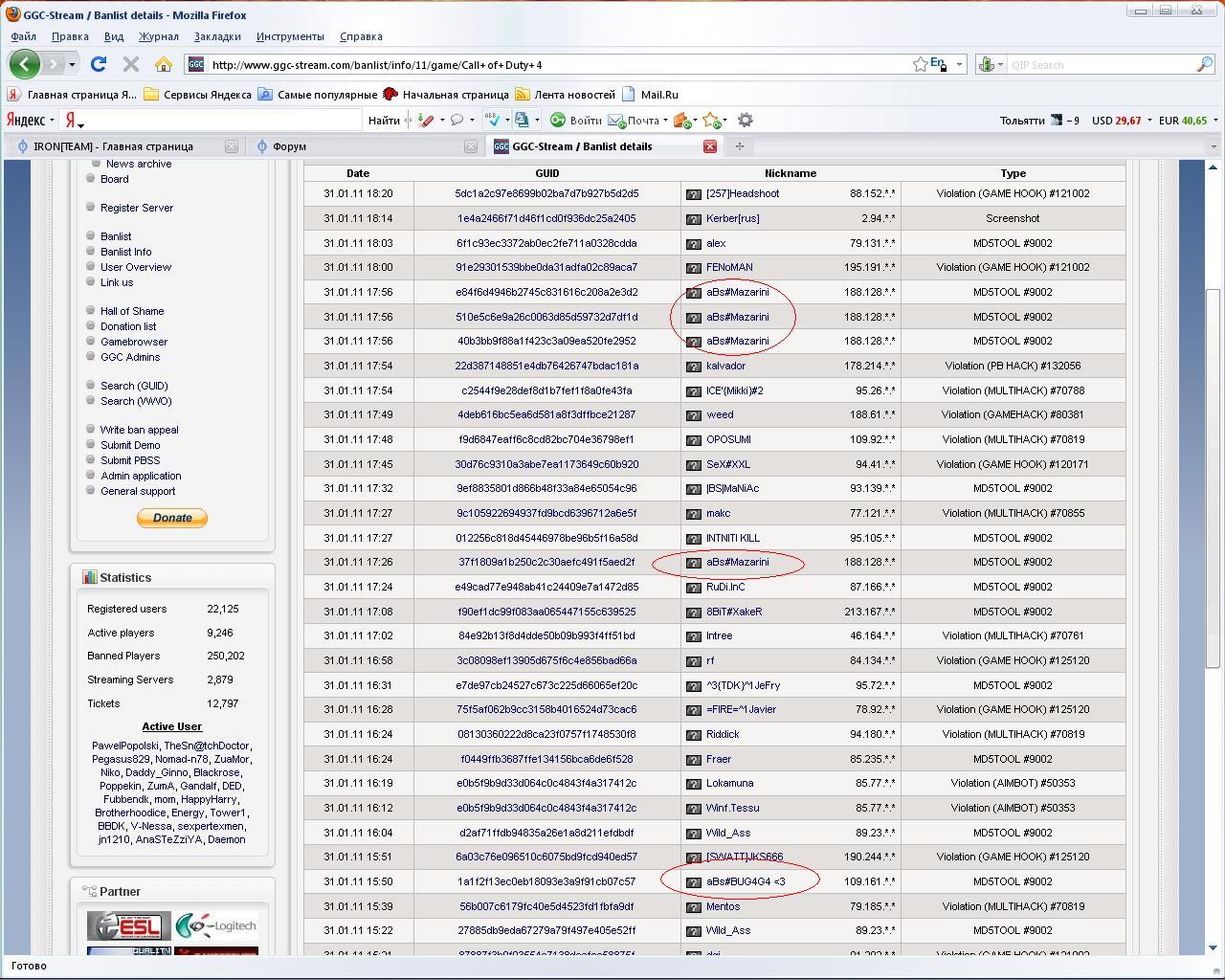Open the Register Server link
Screen dimensions: 1225x980
tap(137, 208)
